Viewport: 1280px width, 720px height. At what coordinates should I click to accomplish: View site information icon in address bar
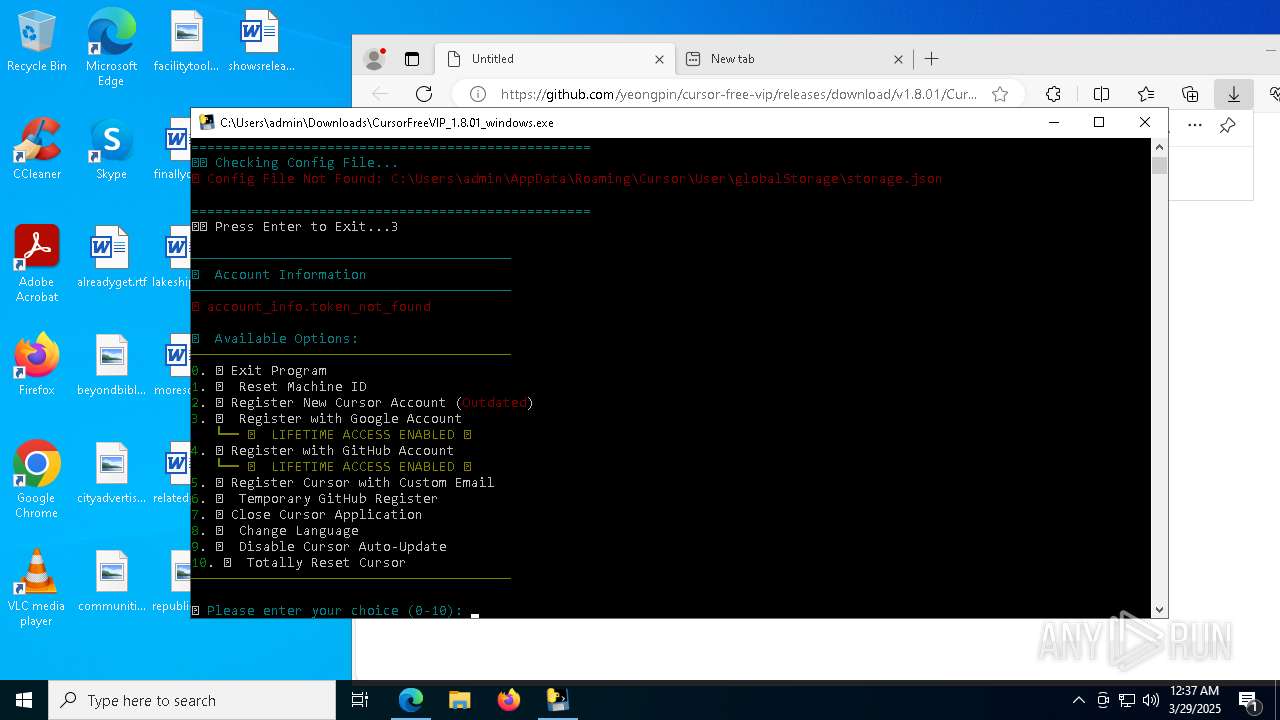[478, 94]
